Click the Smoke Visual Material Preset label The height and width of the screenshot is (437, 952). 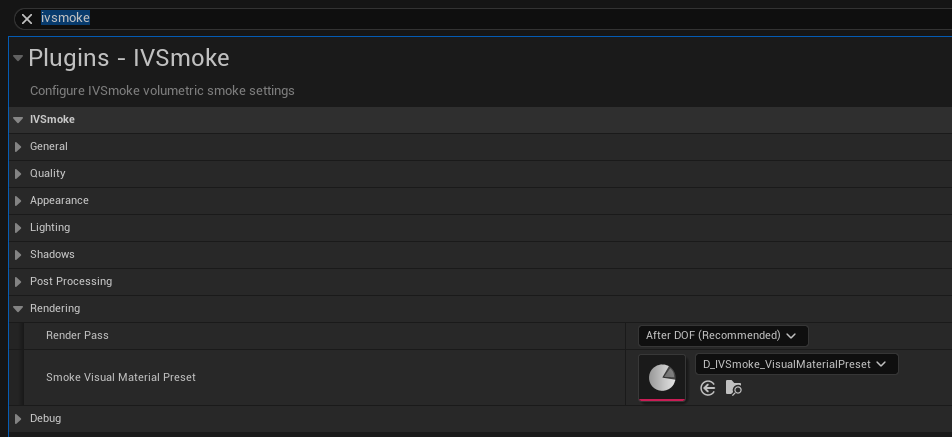(x=121, y=377)
